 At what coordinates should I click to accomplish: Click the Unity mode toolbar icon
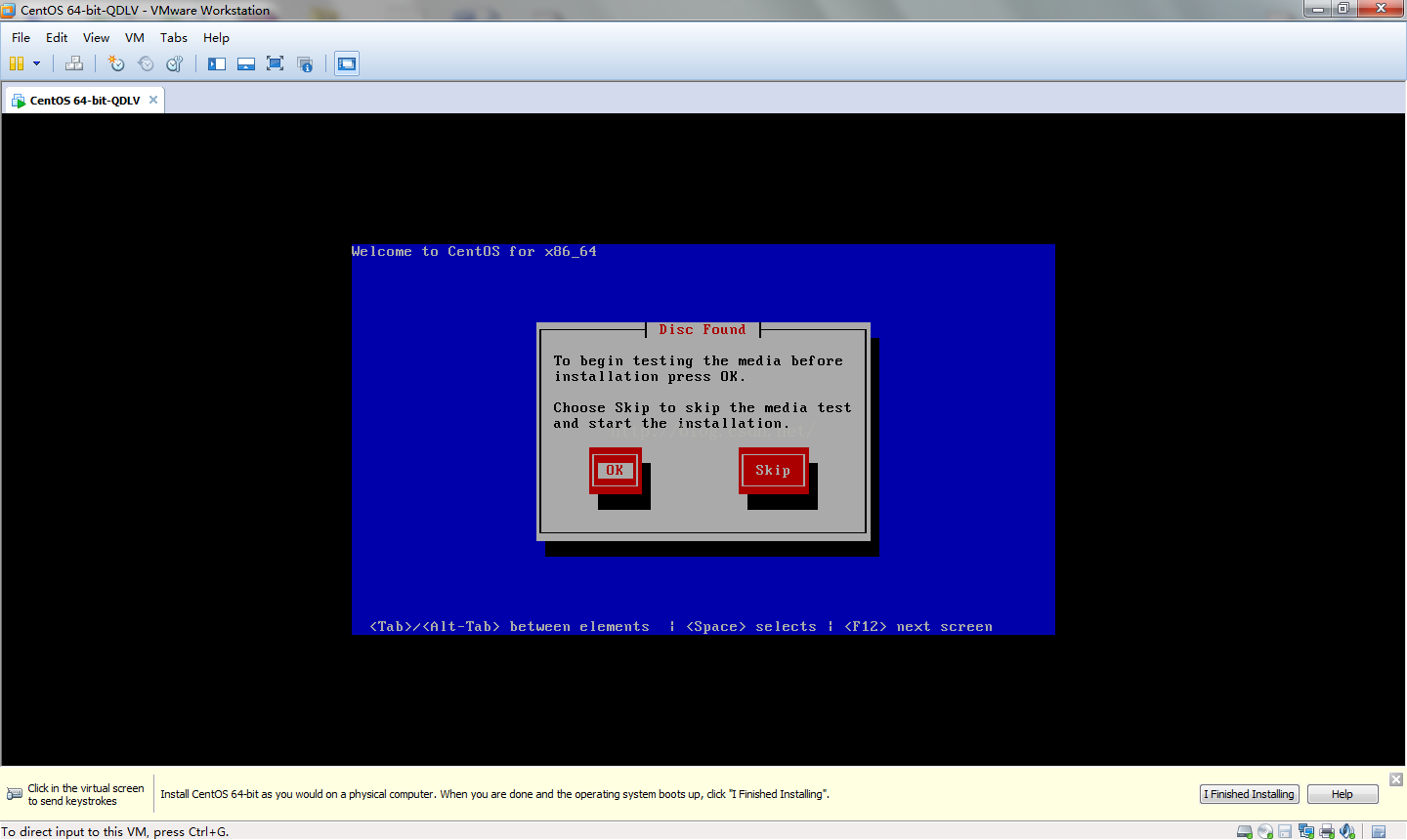[x=305, y=63]
